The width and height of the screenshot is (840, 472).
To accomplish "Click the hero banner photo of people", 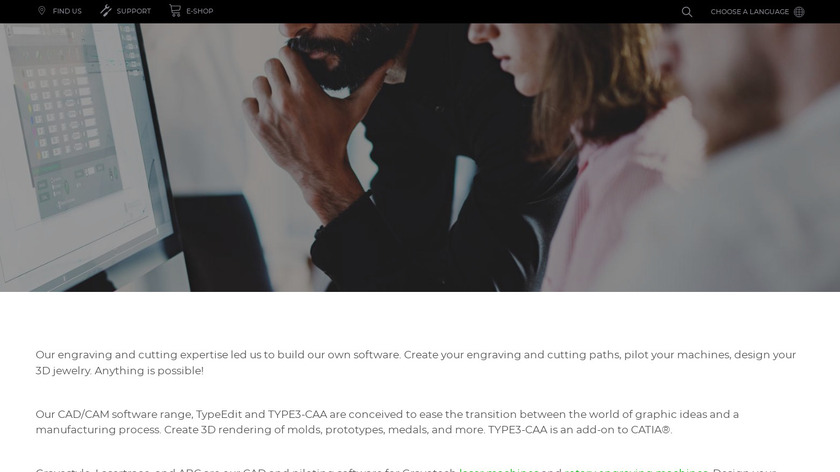I will pyautogui.click(x=420, y=158).
